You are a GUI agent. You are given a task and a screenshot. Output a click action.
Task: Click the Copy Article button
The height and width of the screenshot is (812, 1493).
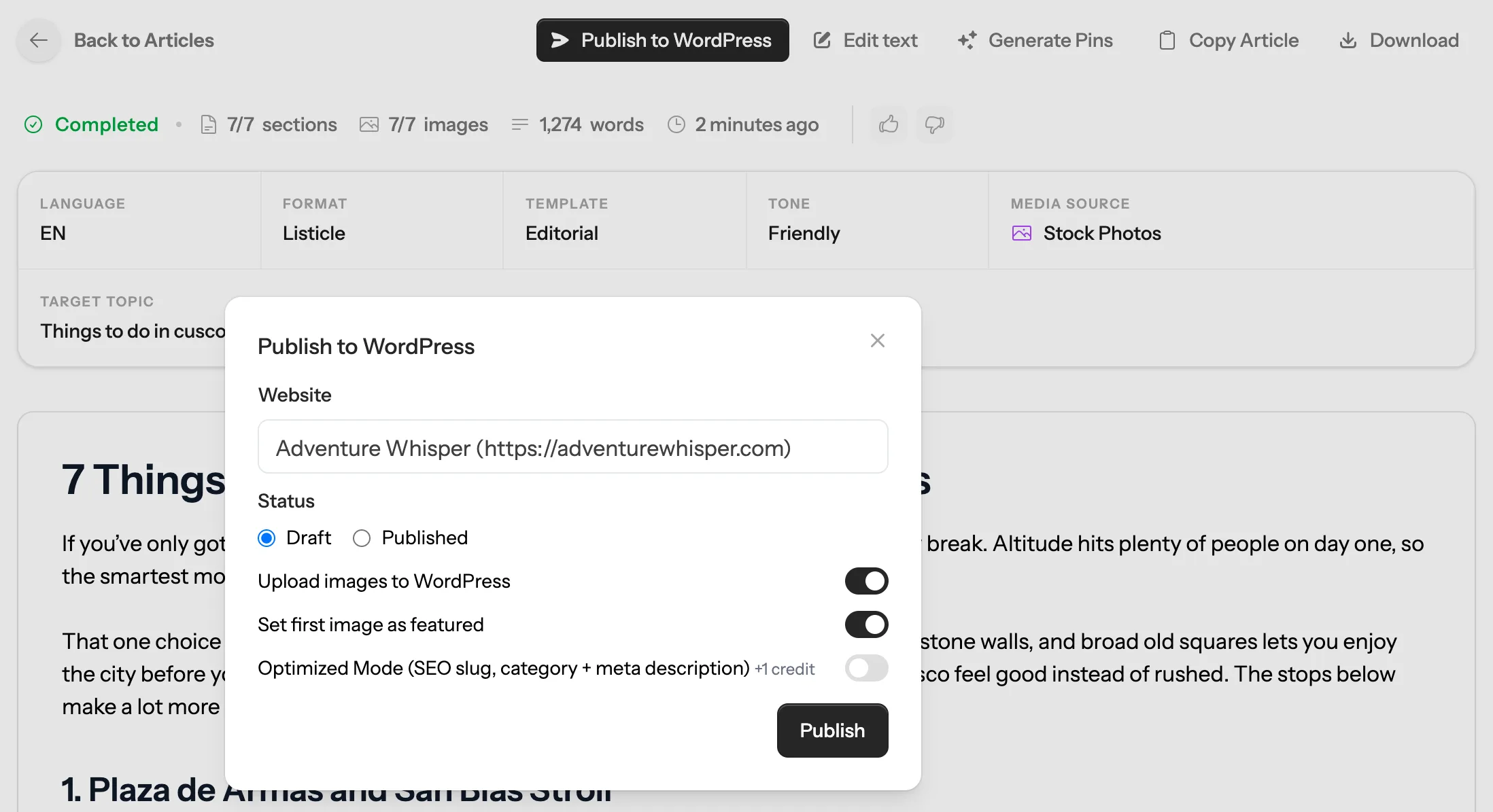tap(1229, 40)
